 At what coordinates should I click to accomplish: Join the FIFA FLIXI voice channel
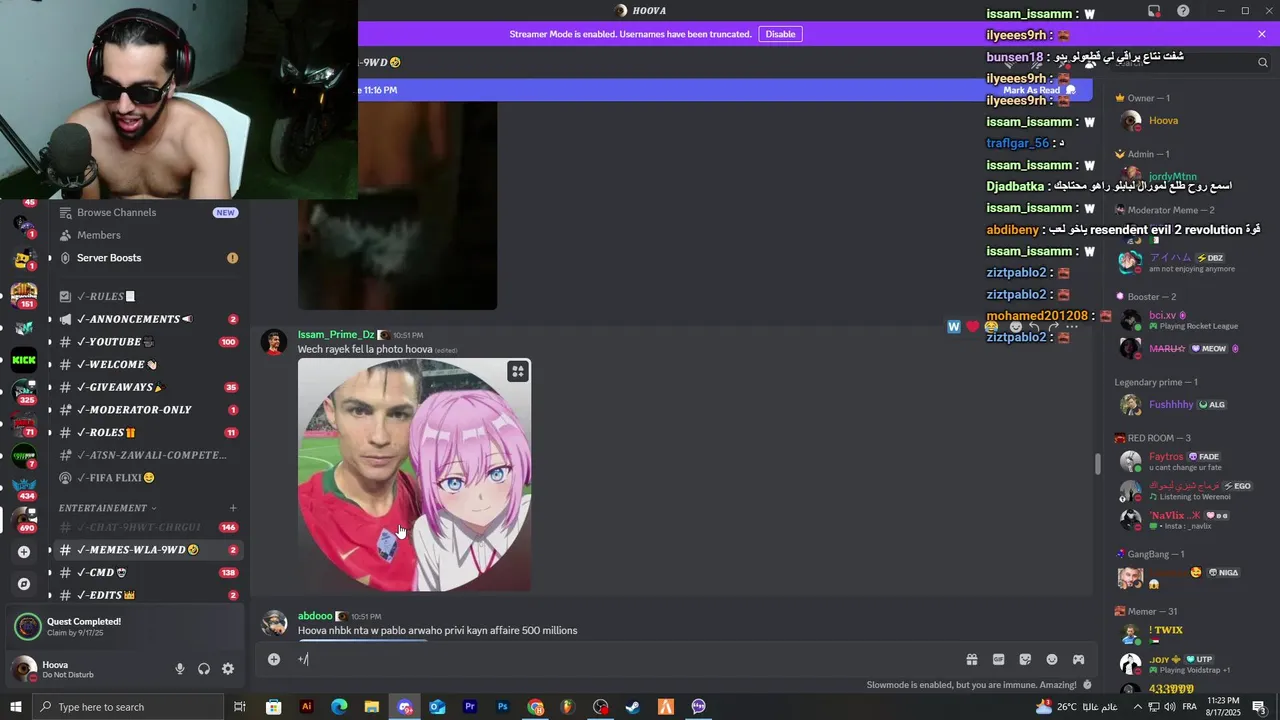click(147, 478)
